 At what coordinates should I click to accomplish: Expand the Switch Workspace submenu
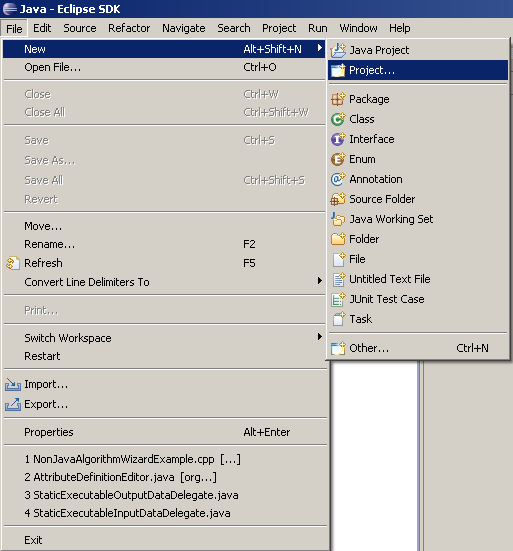tap(319, 337)
